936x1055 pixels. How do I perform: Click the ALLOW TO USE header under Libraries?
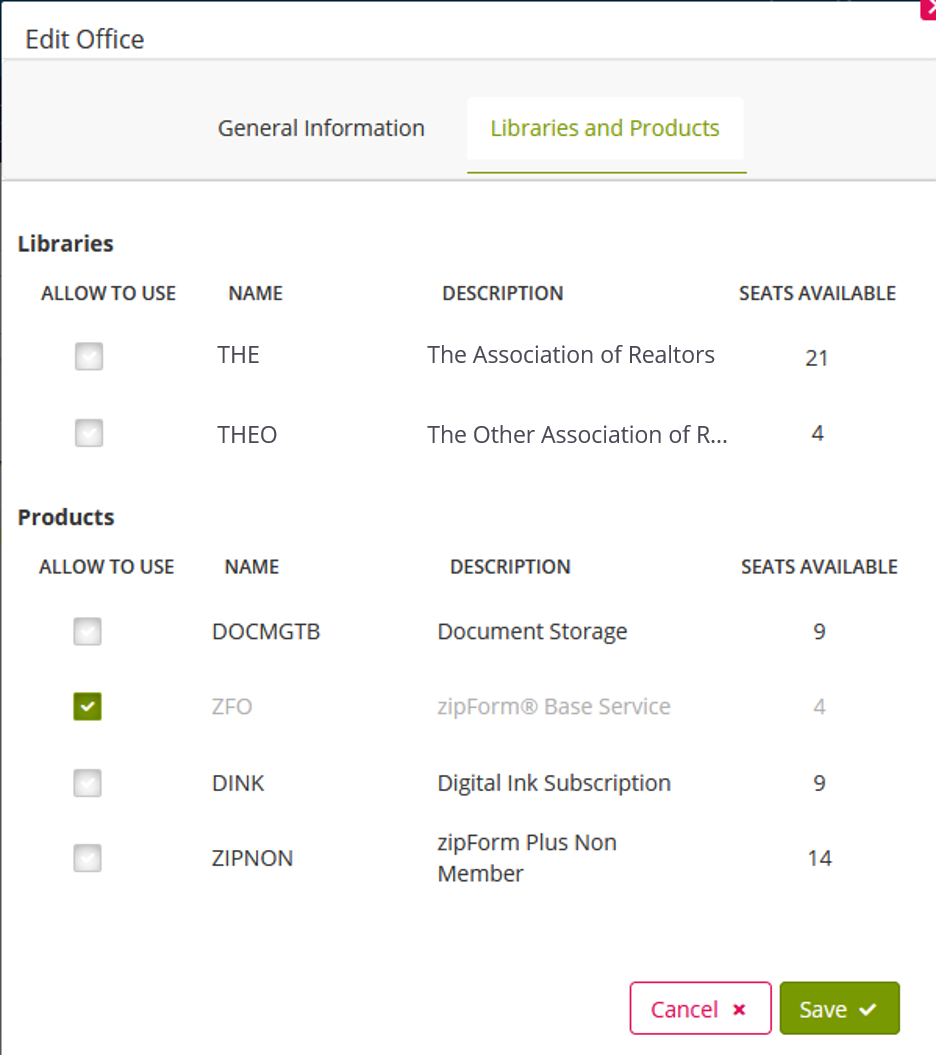click(x=108, y=293)
